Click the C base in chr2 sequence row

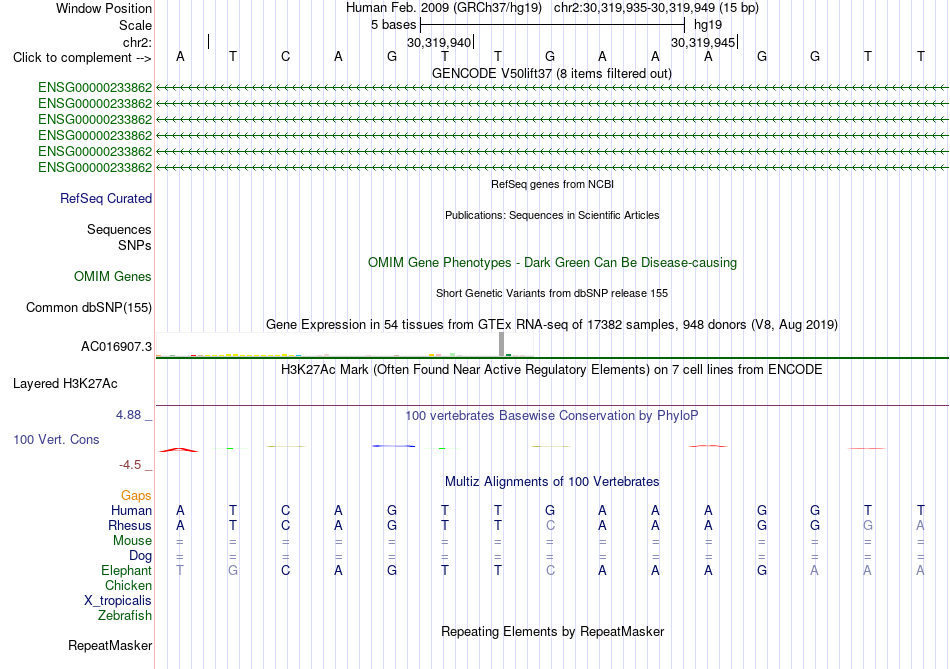[285, 56]
